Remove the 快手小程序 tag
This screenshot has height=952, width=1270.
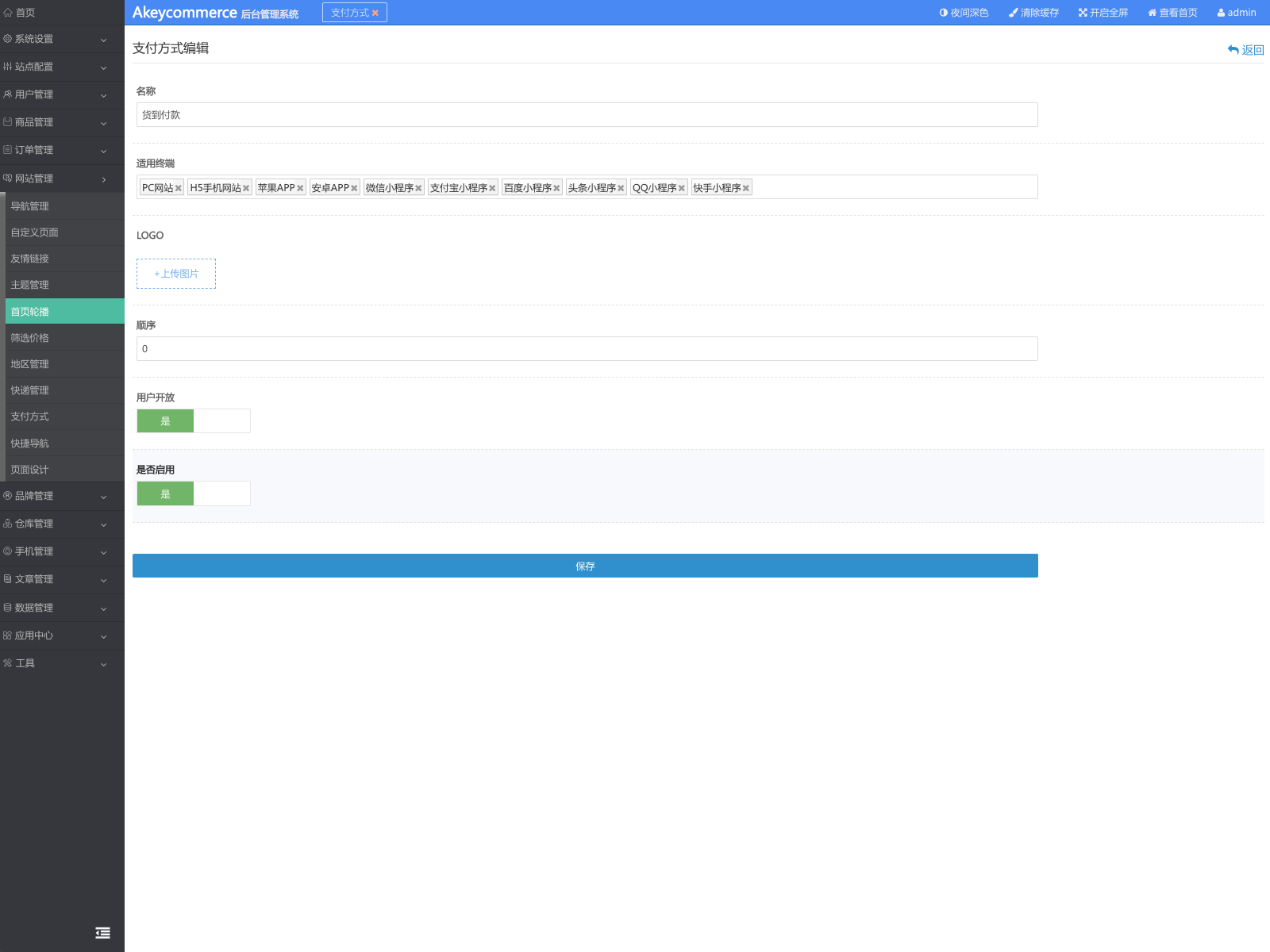point(746,188)
